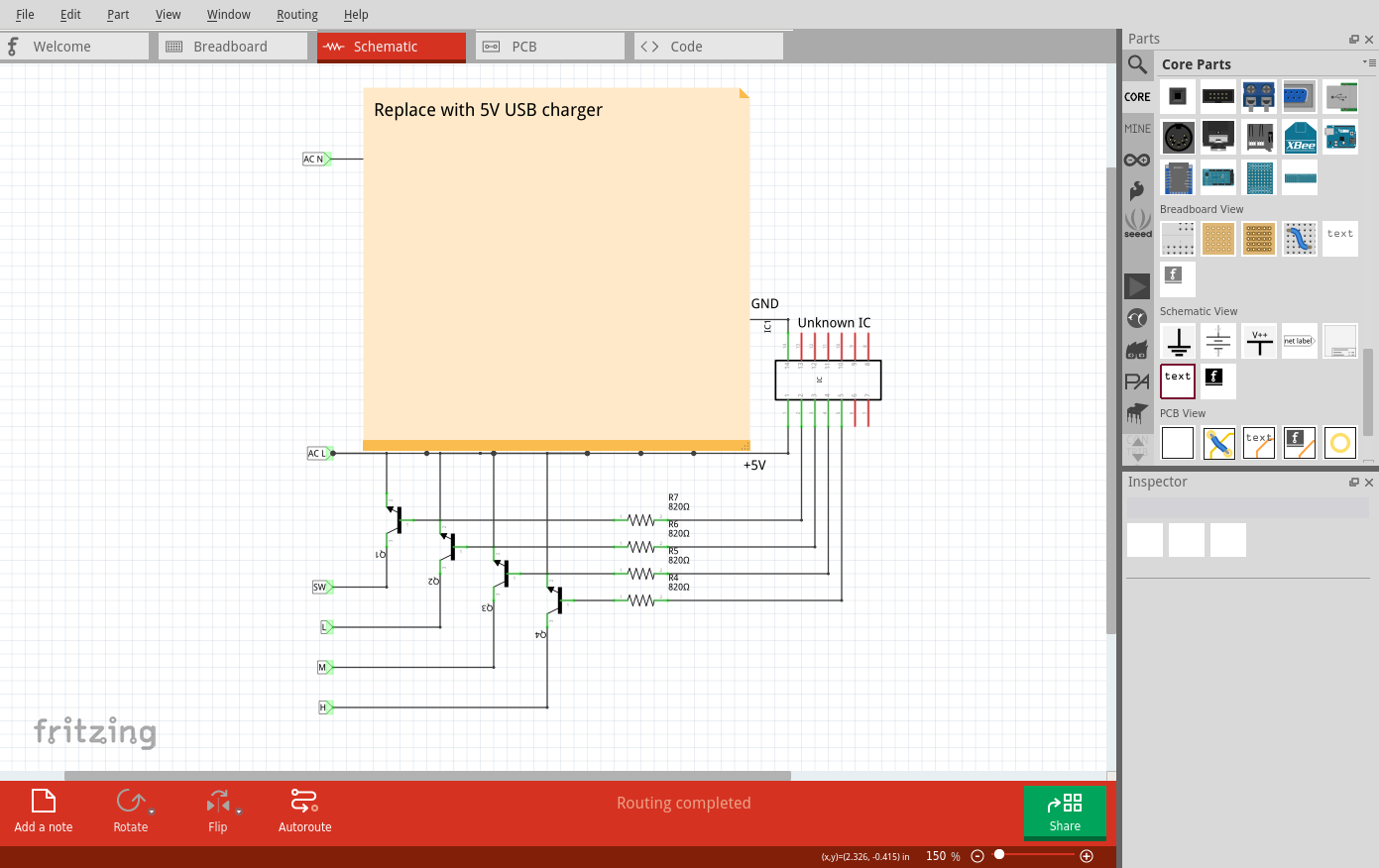Open the Part menu

(118, 14)
